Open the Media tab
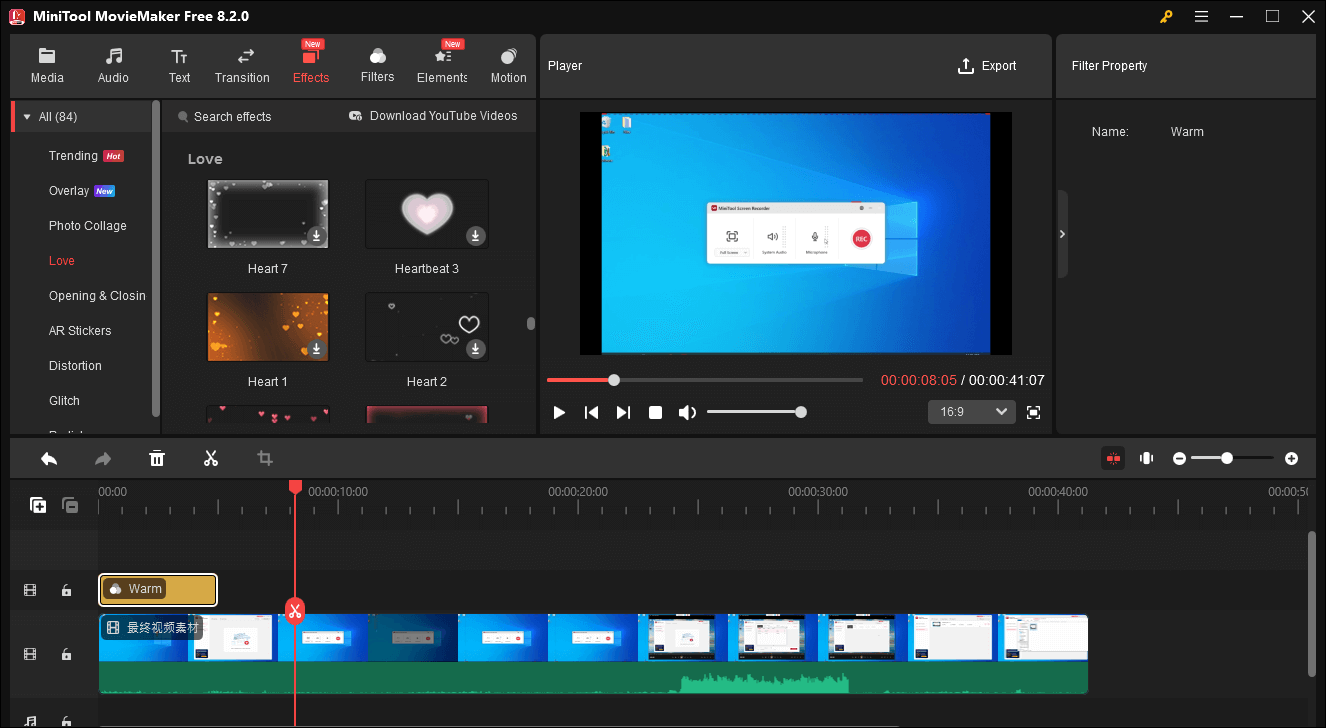Screen dimensions: 1326x728 [x=47, y=66]
